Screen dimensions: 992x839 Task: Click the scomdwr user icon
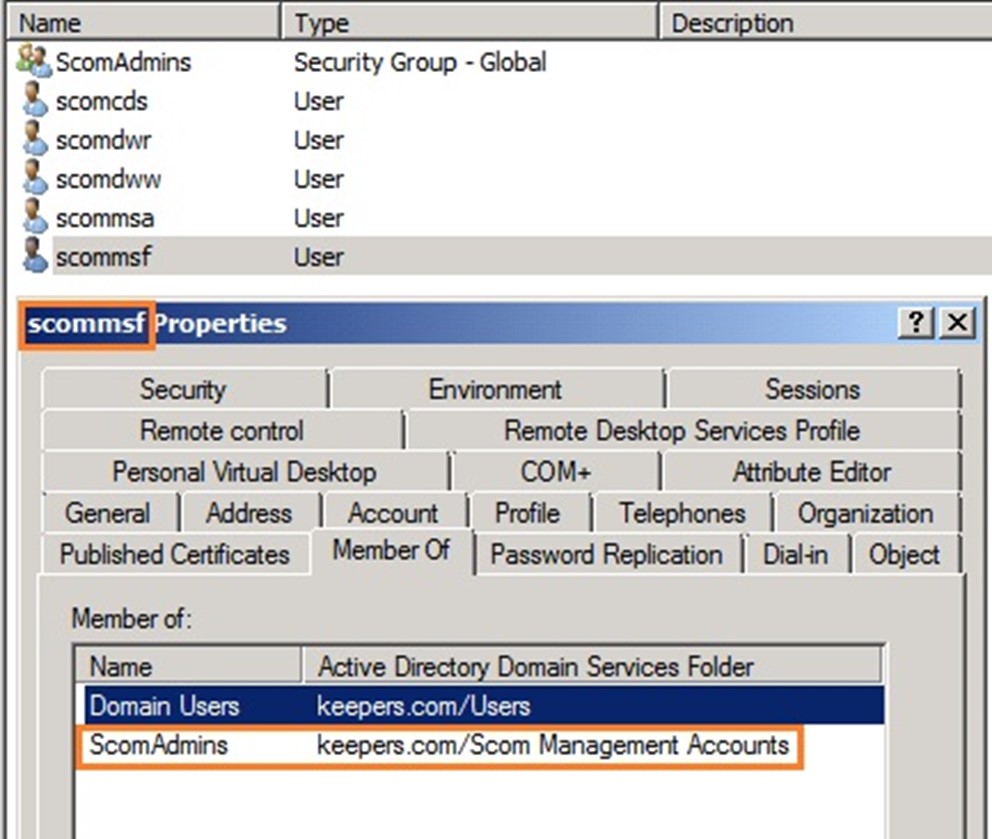[35, 140]
